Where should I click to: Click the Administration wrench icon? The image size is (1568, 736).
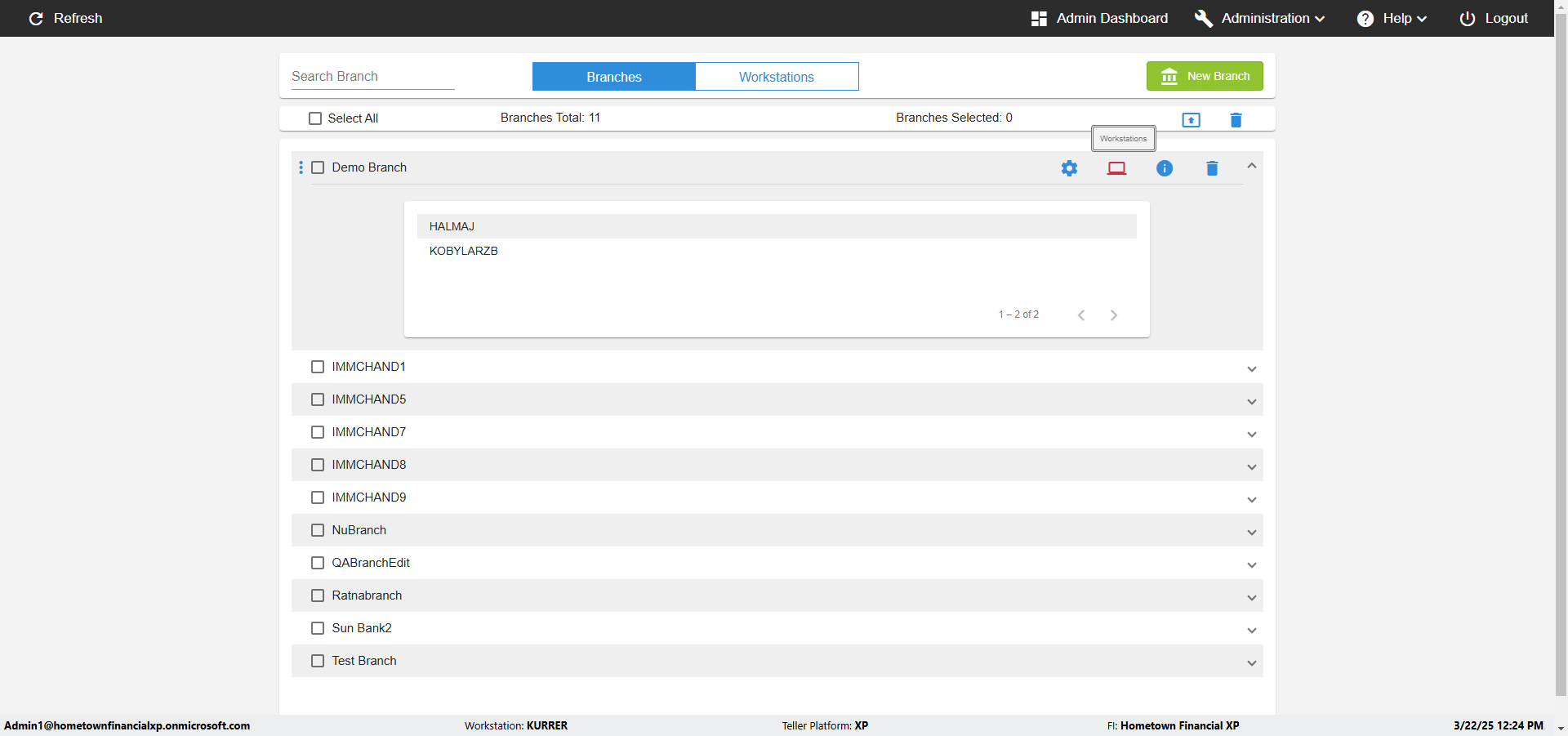coord(1204,18)
